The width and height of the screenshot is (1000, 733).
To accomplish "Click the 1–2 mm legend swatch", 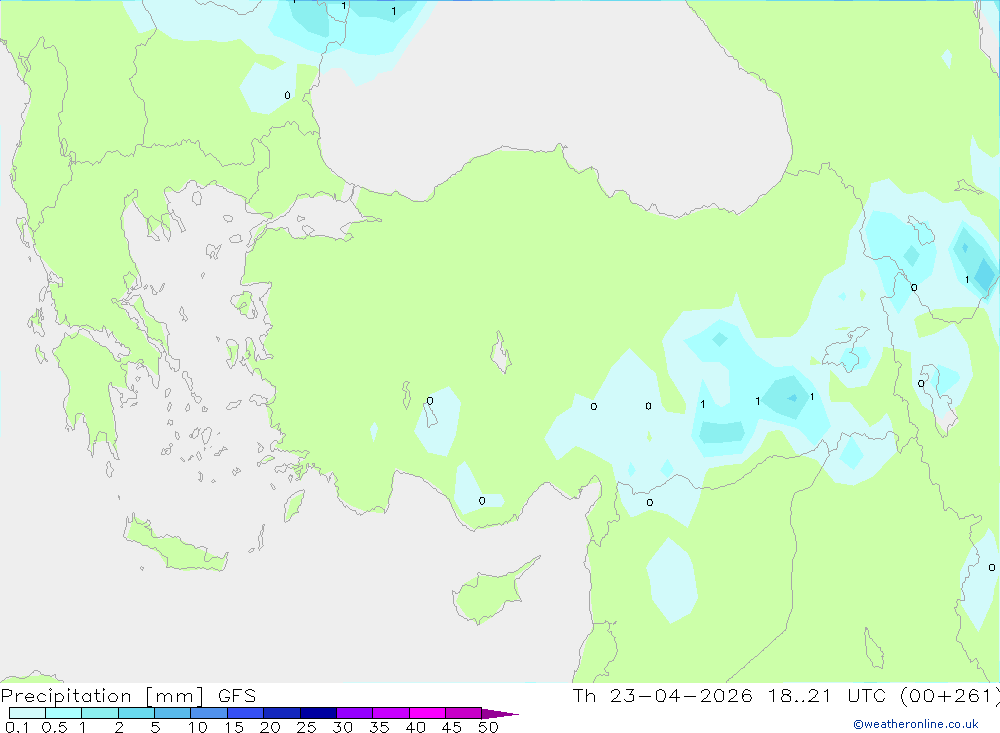I will click(99, 713).
